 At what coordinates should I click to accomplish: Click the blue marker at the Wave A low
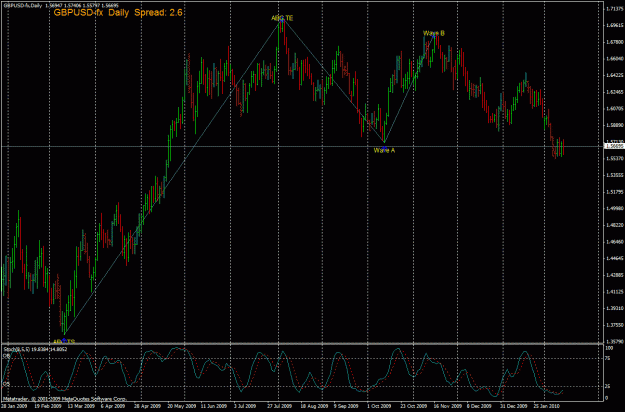tap(384, 147)
